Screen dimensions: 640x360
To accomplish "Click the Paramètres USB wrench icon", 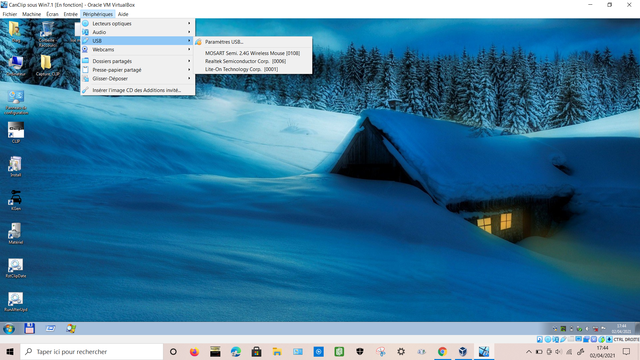I will point(198,42).
